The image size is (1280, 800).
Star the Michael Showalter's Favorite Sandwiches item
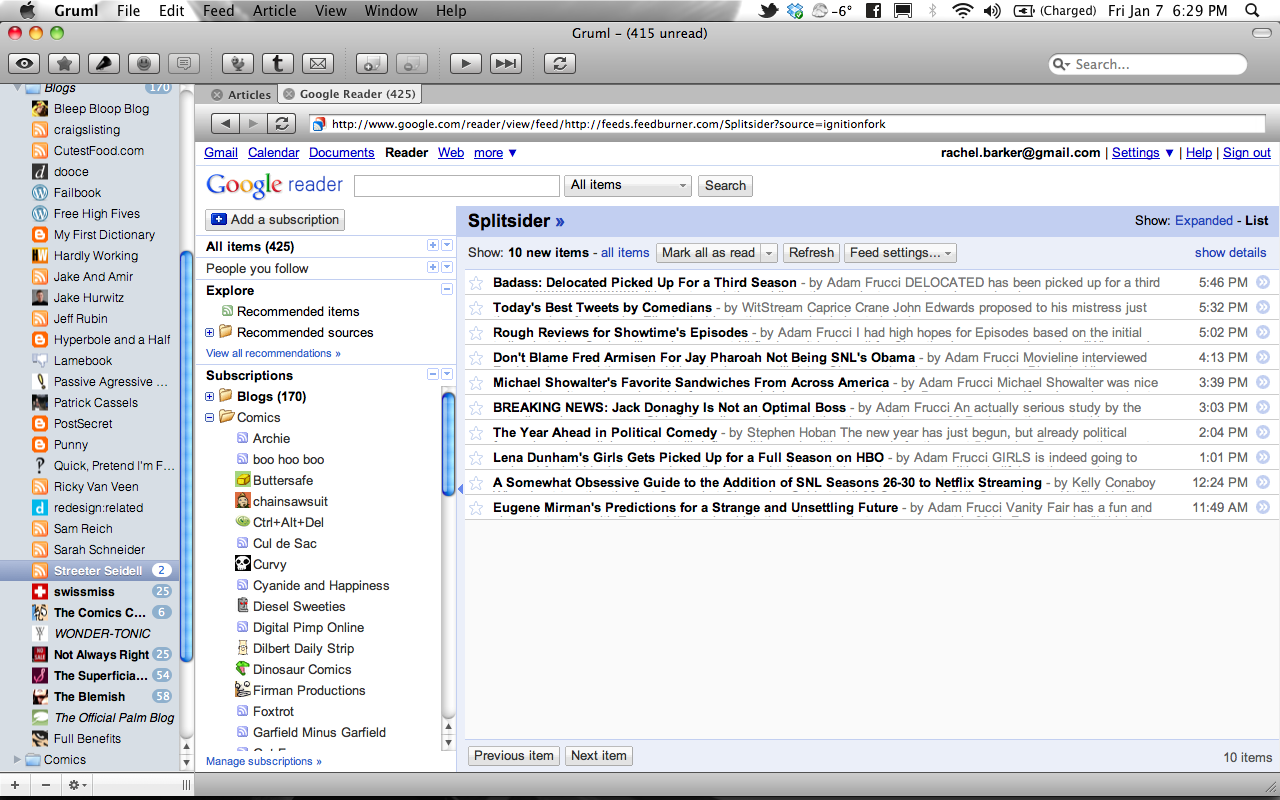tap(477, 382)
